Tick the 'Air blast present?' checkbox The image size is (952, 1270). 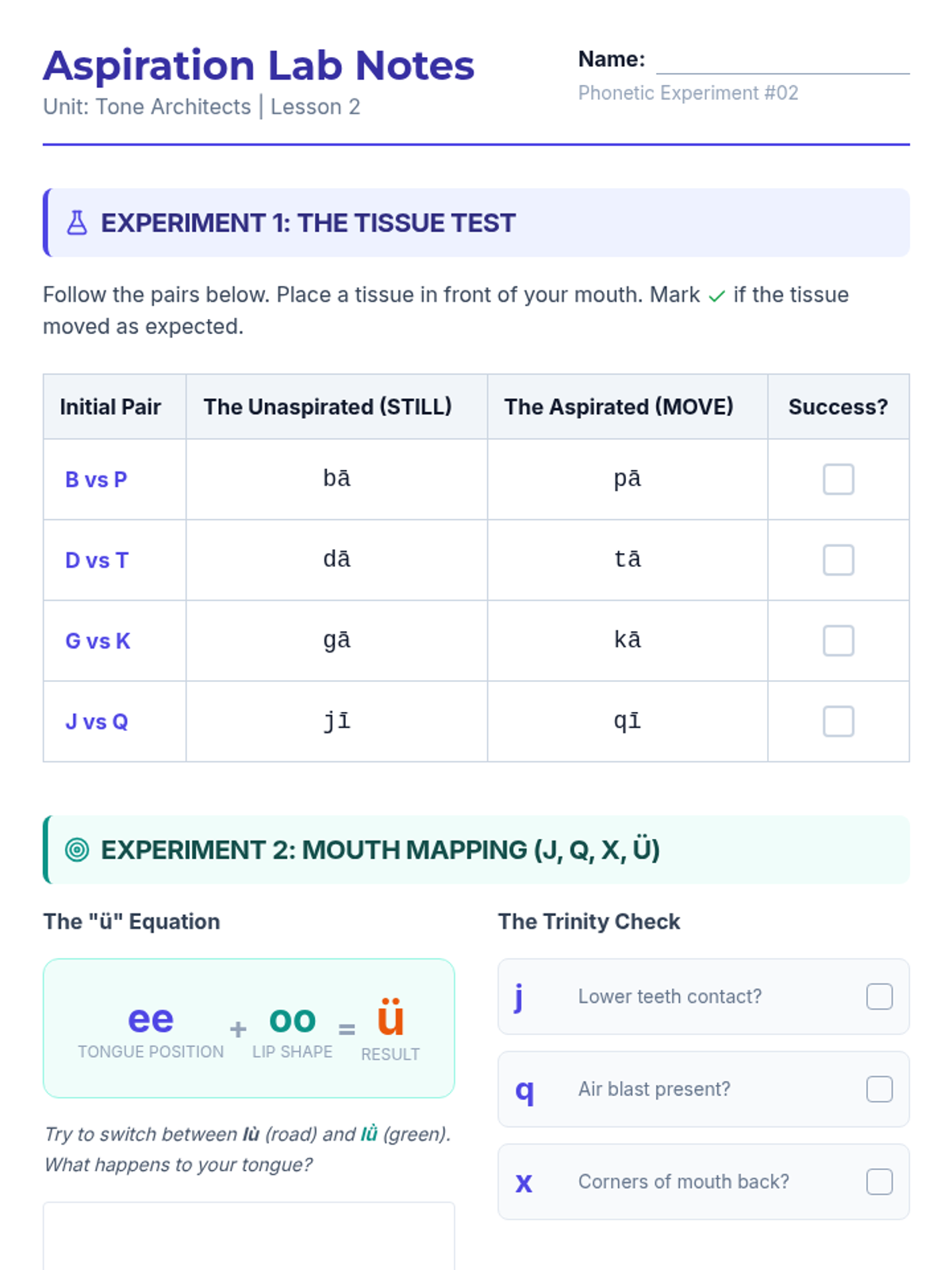(x=879, y=1089)
